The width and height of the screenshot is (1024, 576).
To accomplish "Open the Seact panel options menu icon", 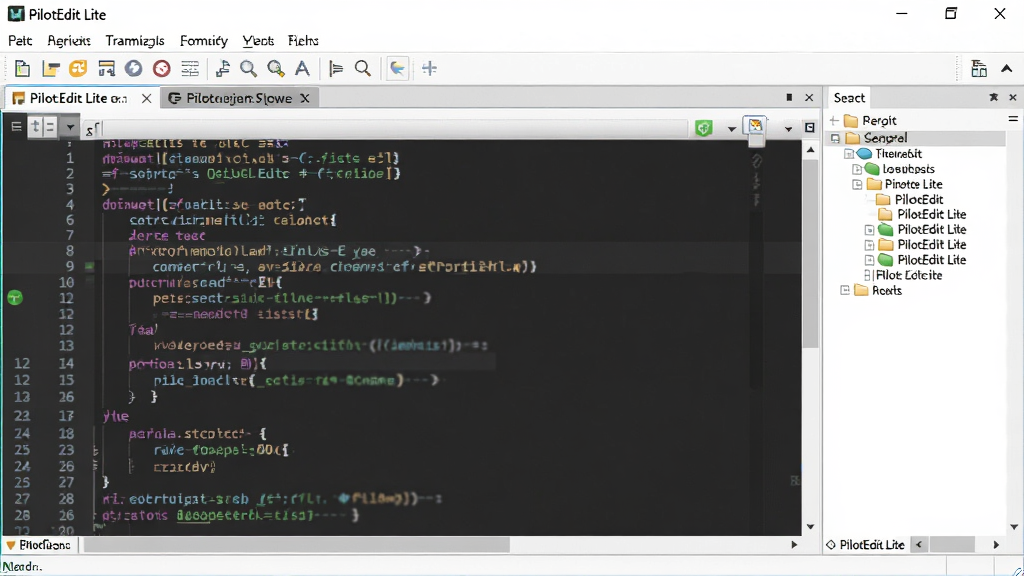I will pyautogui.click(x=1013, y=119).
